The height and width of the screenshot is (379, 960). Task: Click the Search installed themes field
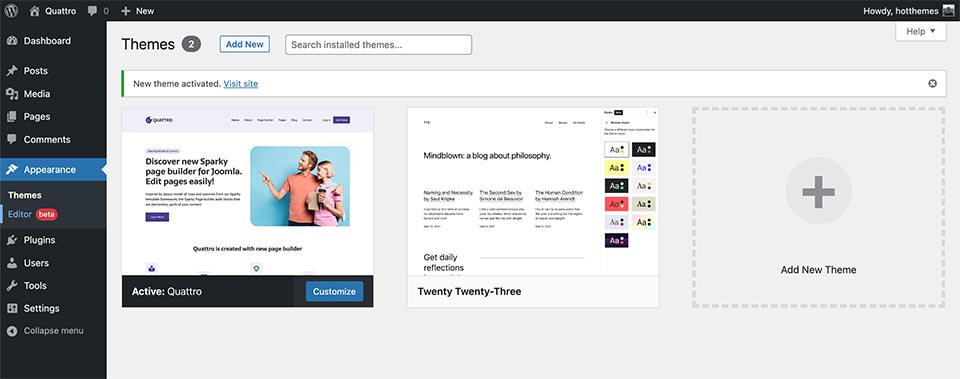pyautogui.click(x=378, y=44)
